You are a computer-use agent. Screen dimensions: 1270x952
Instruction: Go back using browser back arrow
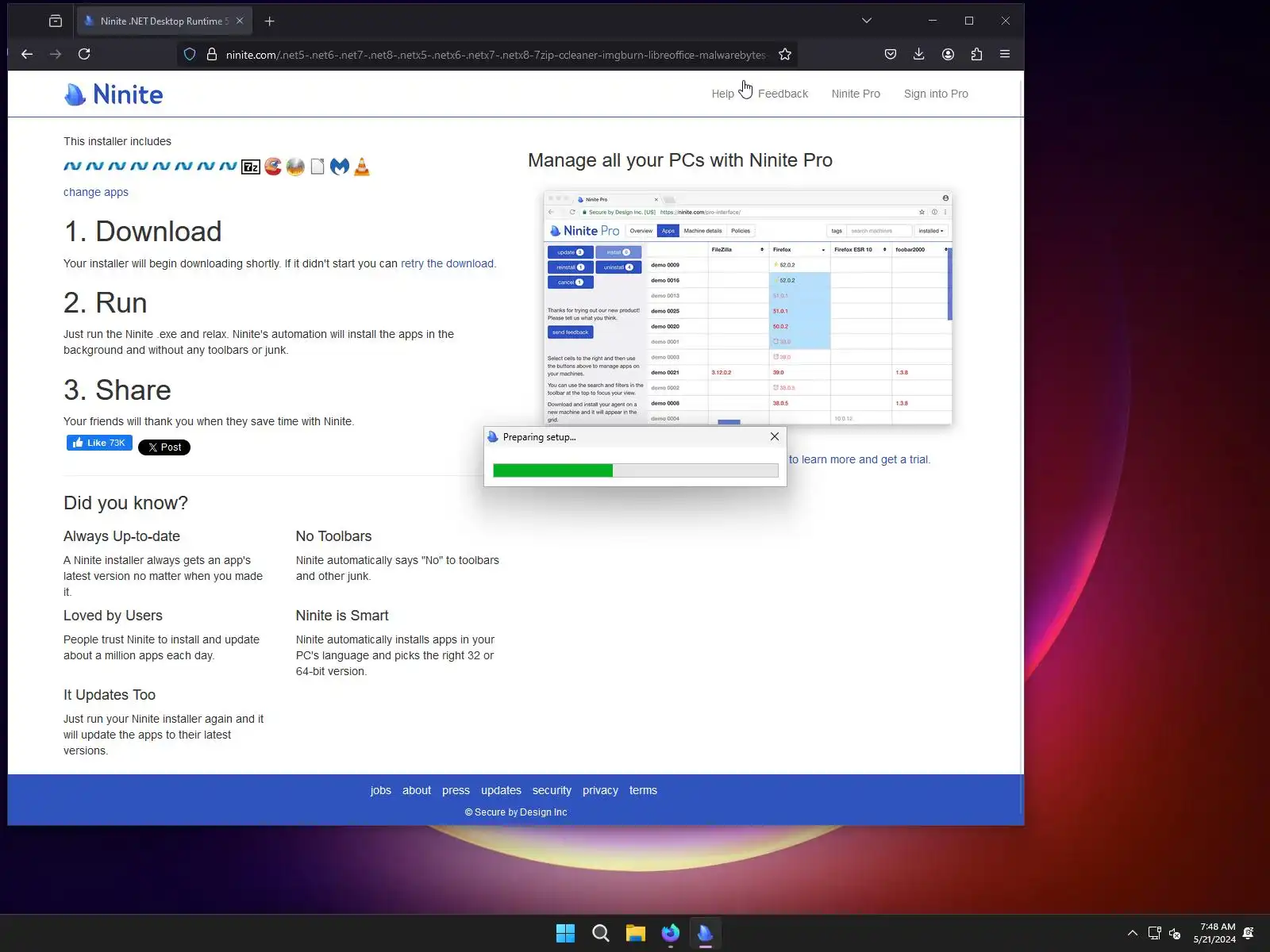point(27,54)
